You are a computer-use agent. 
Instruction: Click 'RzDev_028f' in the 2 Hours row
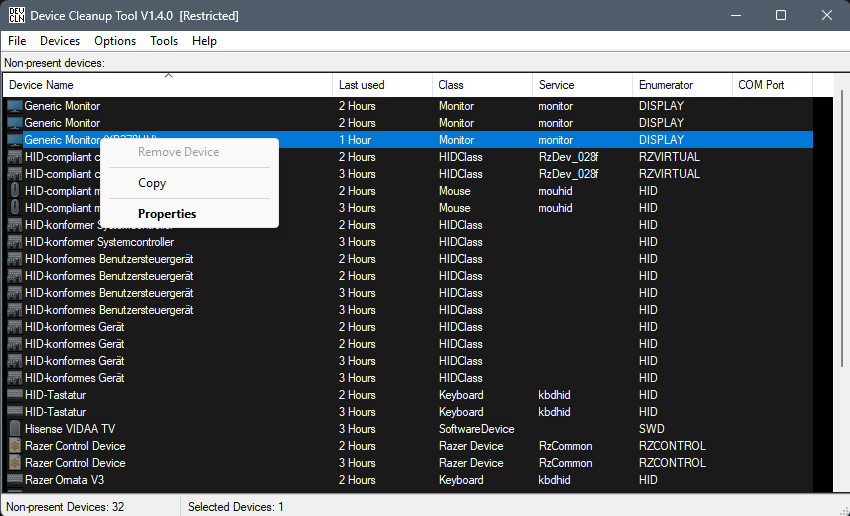click(x=569, y=157)
